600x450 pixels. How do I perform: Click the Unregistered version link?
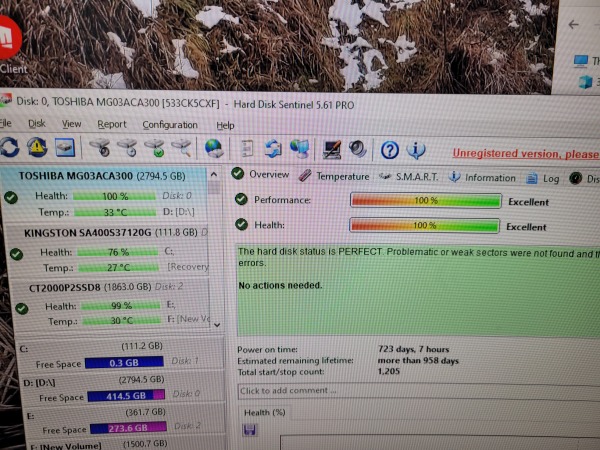(526, 154)
